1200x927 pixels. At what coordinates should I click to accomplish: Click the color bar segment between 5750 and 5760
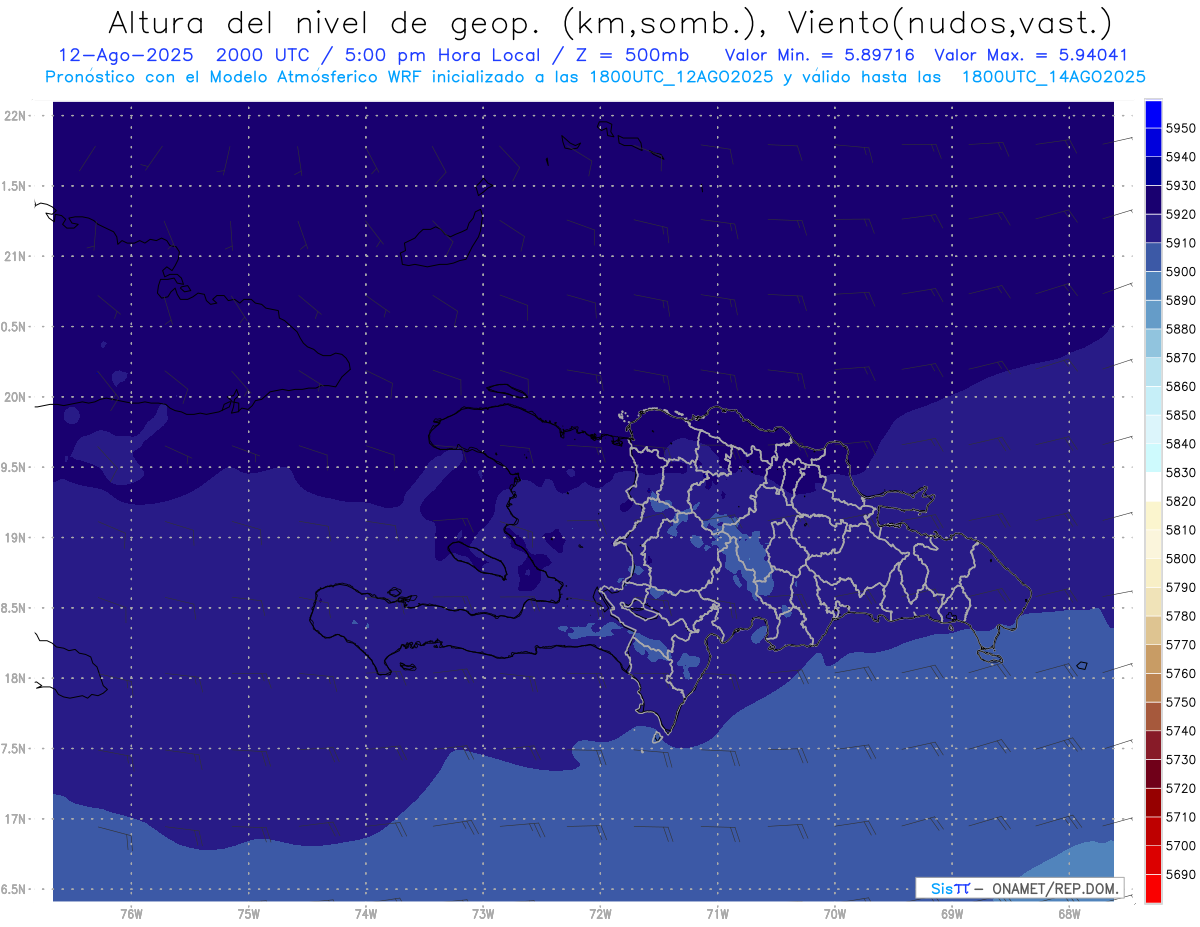tap(1152, 688)
